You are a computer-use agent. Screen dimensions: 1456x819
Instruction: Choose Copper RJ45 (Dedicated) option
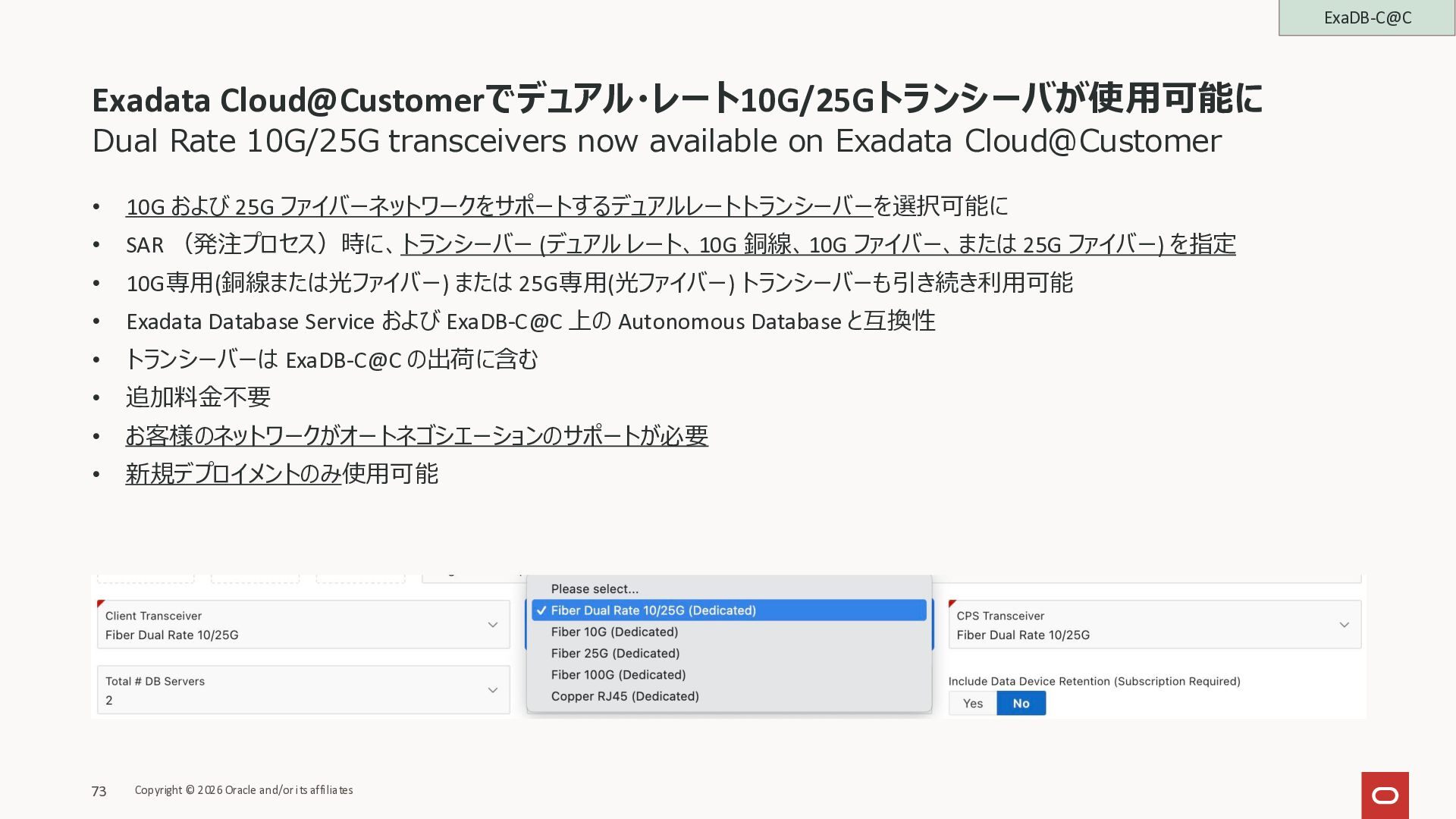click(625, 696)
